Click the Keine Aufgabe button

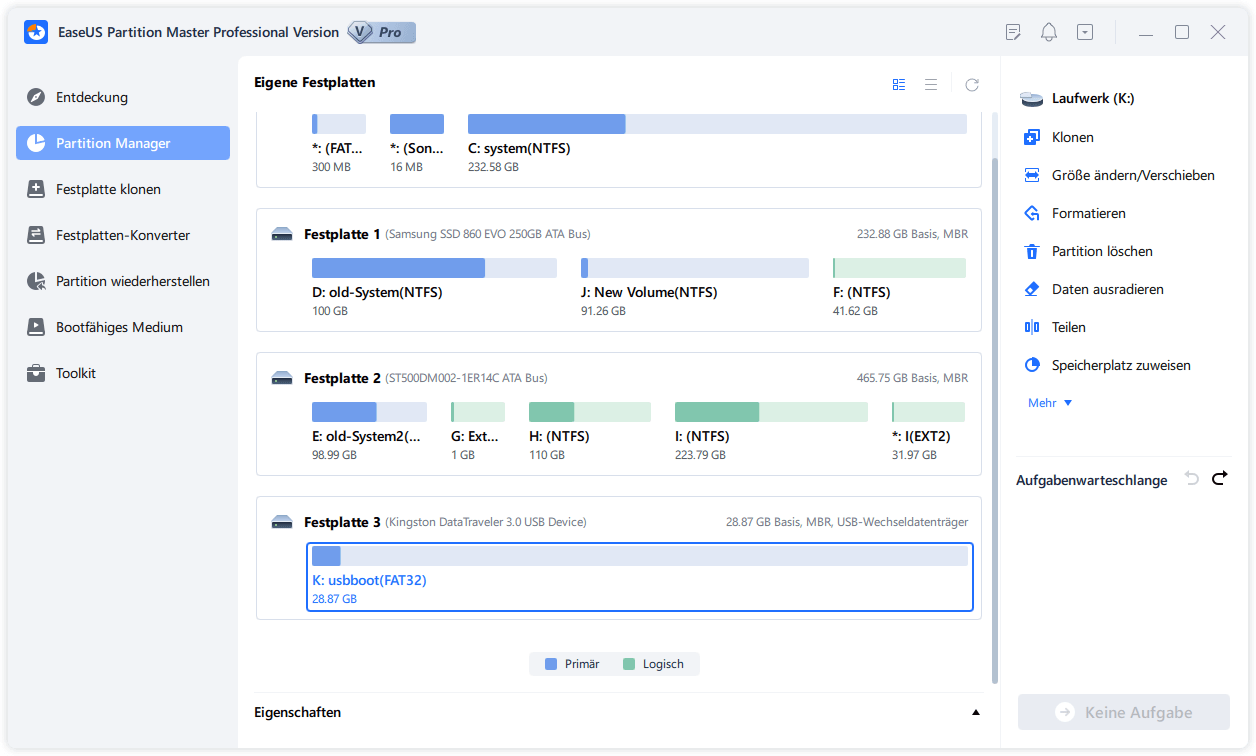click(x=1124, y=713)
